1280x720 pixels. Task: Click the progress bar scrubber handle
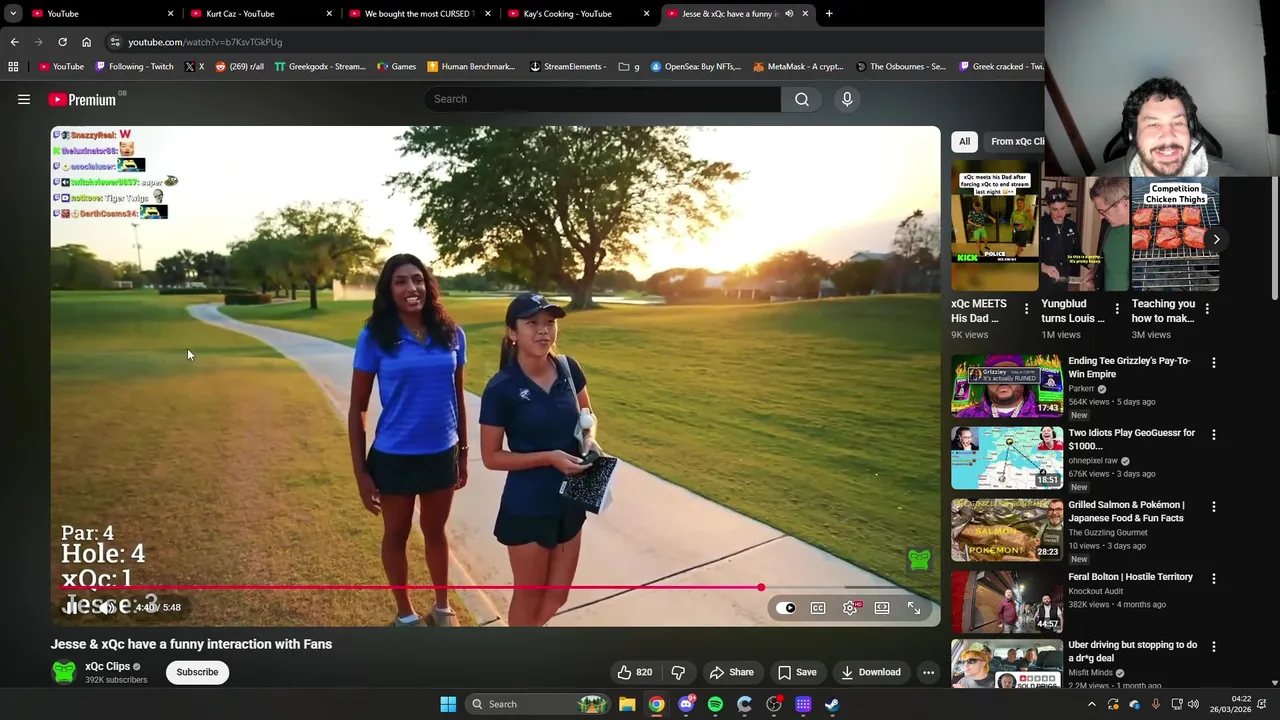click(761, 588)
